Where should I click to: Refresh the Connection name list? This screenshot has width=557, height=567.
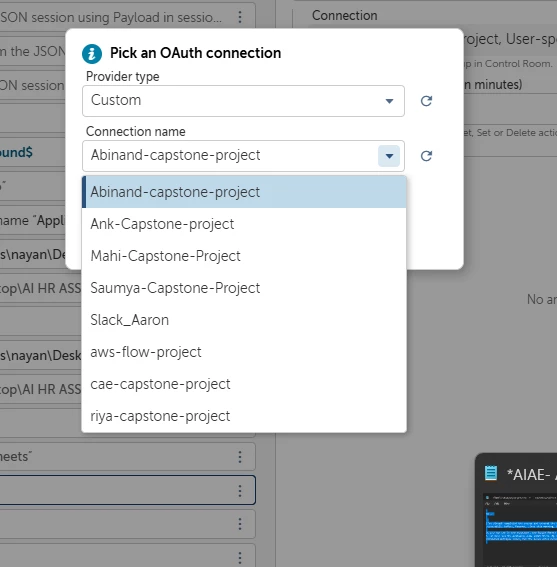click(x=426, y=156)
